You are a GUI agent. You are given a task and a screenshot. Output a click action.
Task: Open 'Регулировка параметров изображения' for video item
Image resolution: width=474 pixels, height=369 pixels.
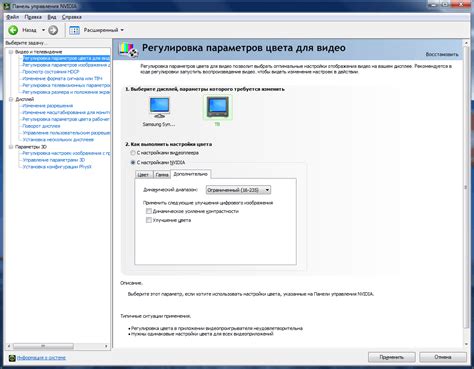tap(66, 65)
